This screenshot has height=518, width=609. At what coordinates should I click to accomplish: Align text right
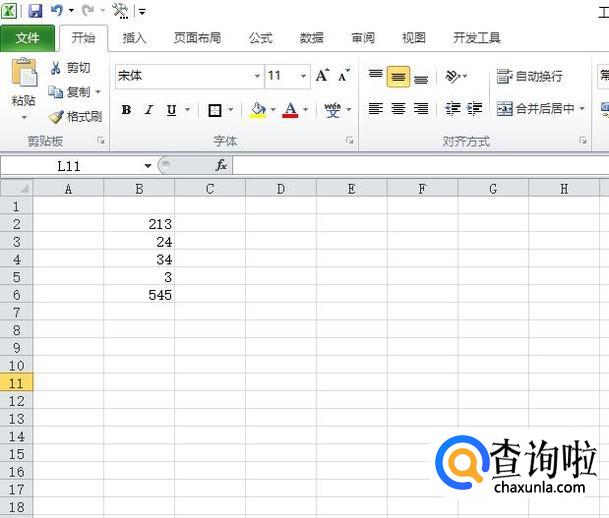point(421,109)
